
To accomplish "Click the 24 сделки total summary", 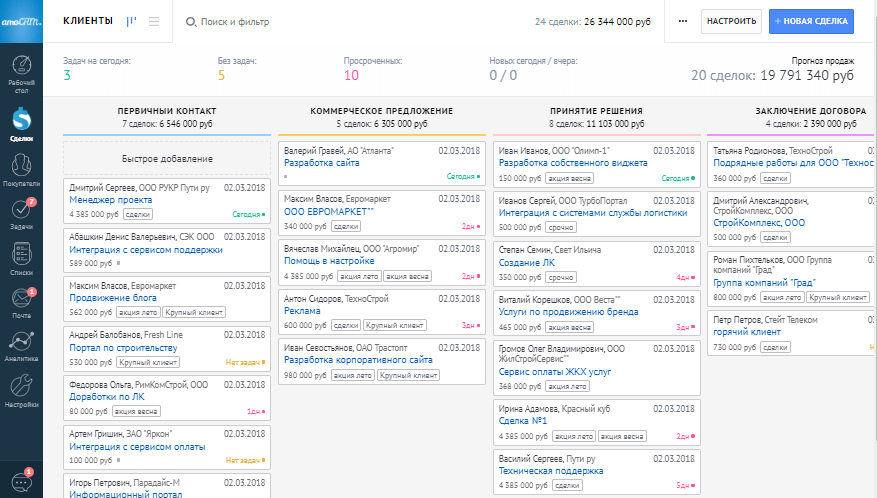I will point(593,22).
